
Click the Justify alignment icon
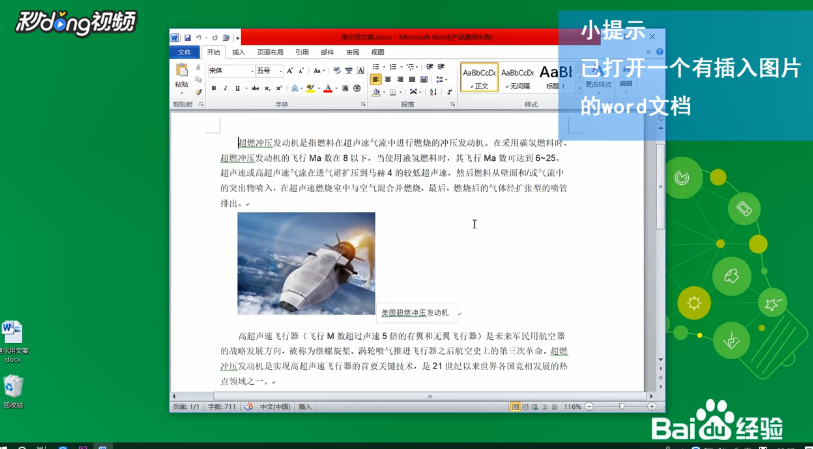point(412,79)
